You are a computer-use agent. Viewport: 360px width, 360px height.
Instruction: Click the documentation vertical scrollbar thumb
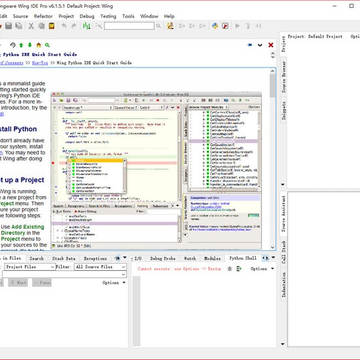(x=272, y=85)
